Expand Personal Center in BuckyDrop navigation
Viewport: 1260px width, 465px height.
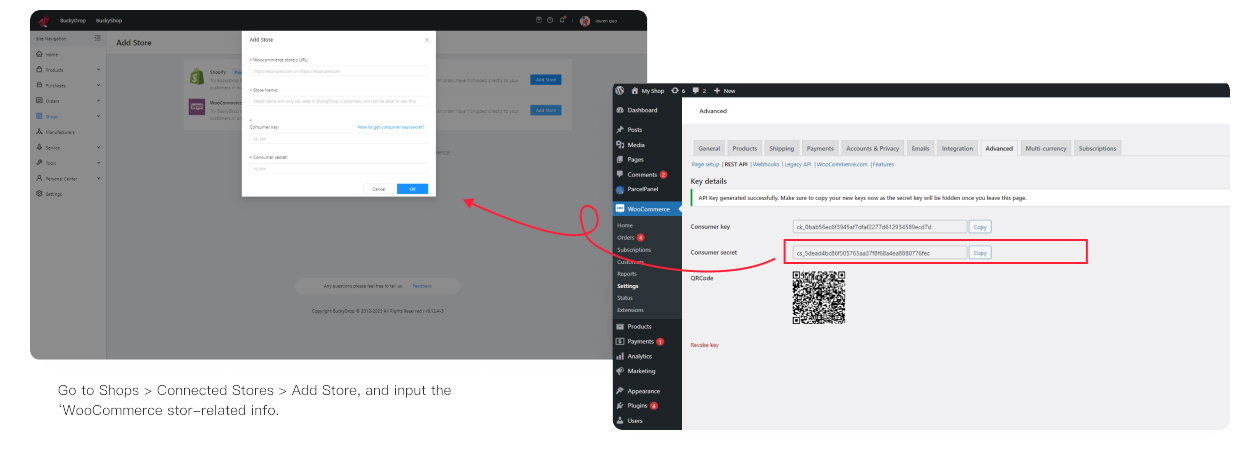(98, 178)
